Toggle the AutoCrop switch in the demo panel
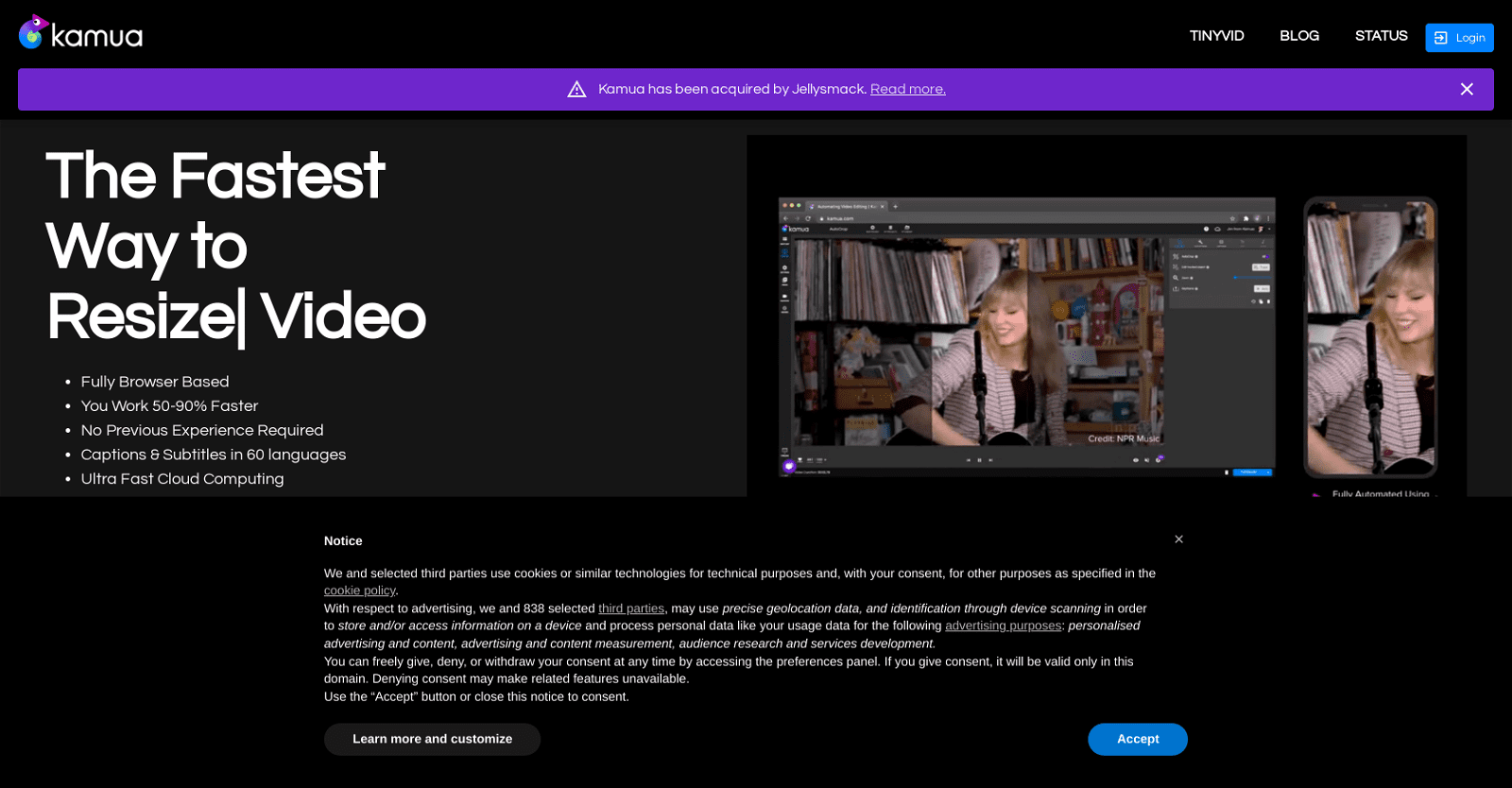This screenshot has height=788, width=1512. (1265, 256)
